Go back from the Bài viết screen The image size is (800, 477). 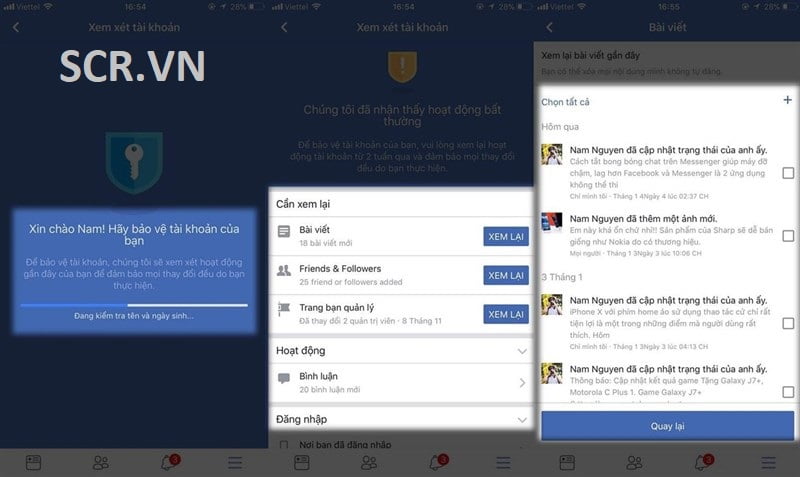coord(549,27)
